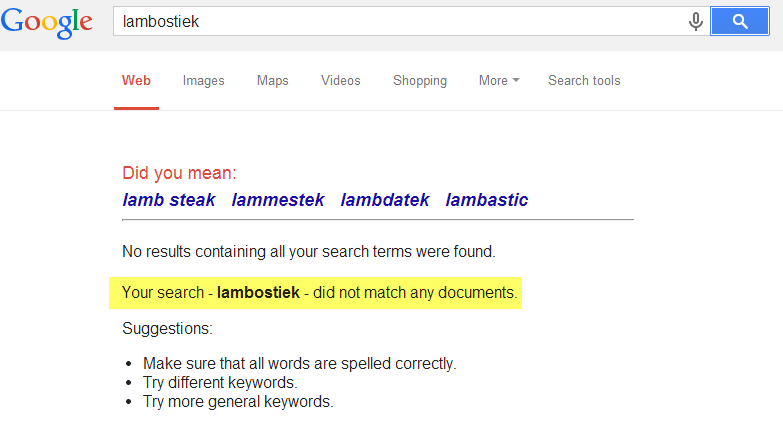Viewport: 783px width, 426px height.
Task: Select the "lambastic" suggested search
Action: click(487, 200)
